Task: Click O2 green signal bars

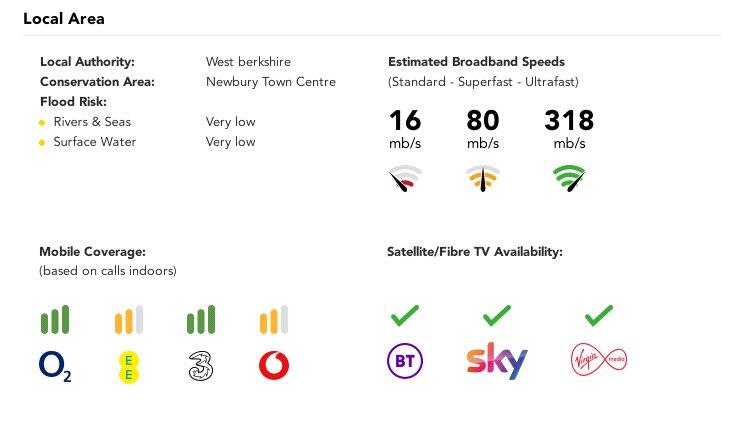Action: click(x=55, y=319)
